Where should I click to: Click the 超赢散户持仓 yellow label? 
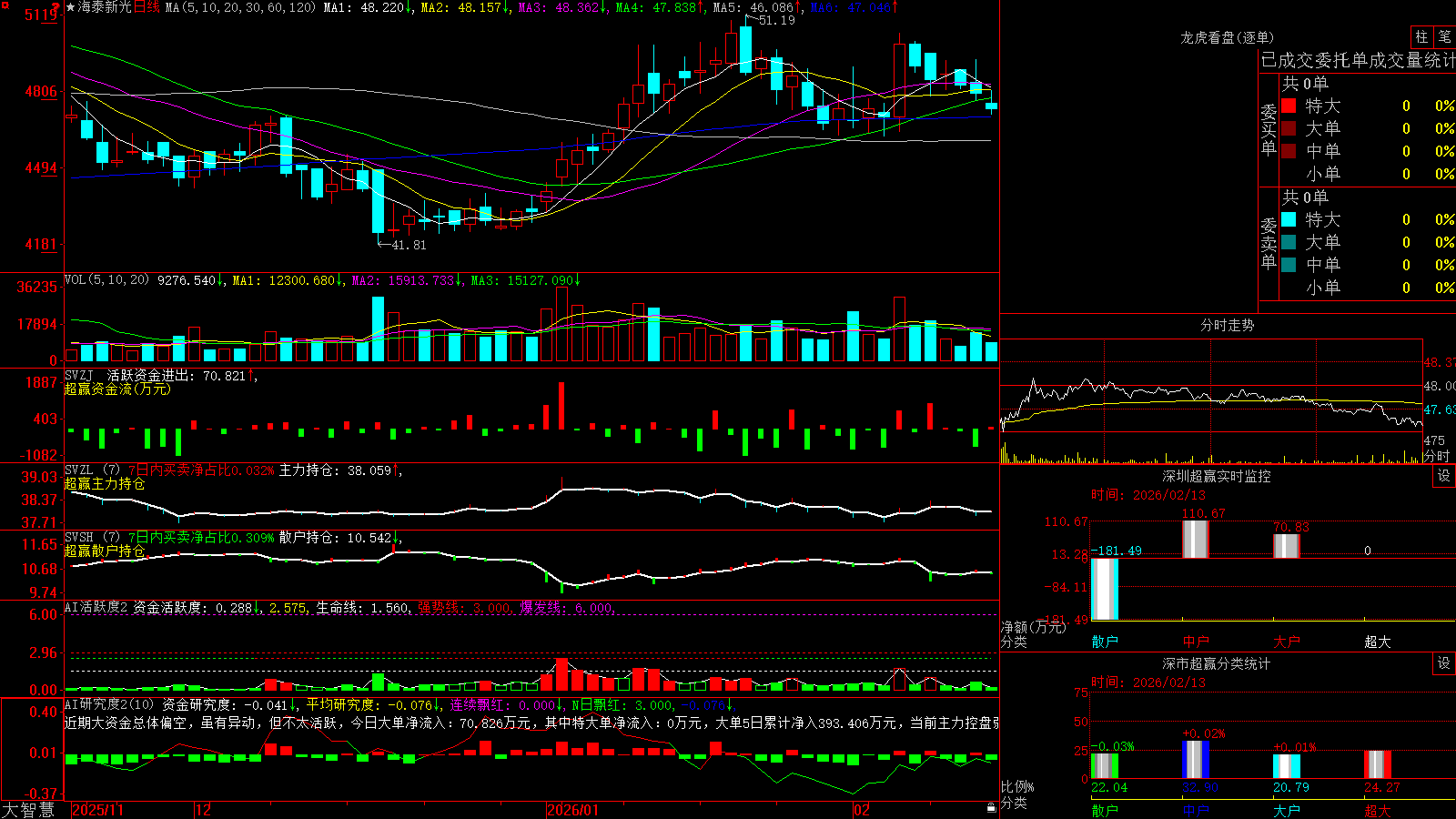105,551
